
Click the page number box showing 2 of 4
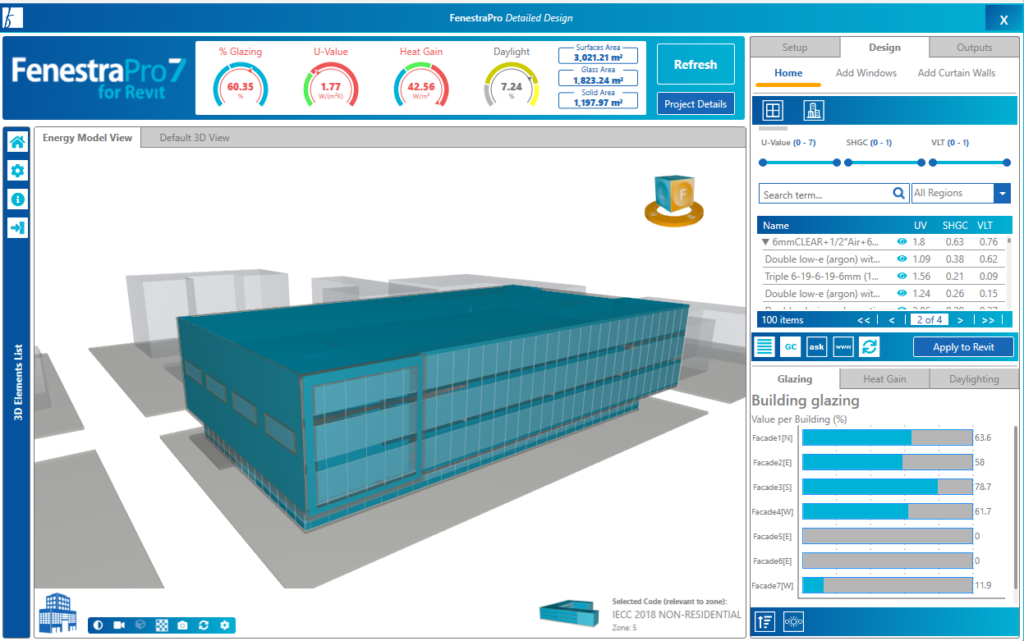click(929, 320)
